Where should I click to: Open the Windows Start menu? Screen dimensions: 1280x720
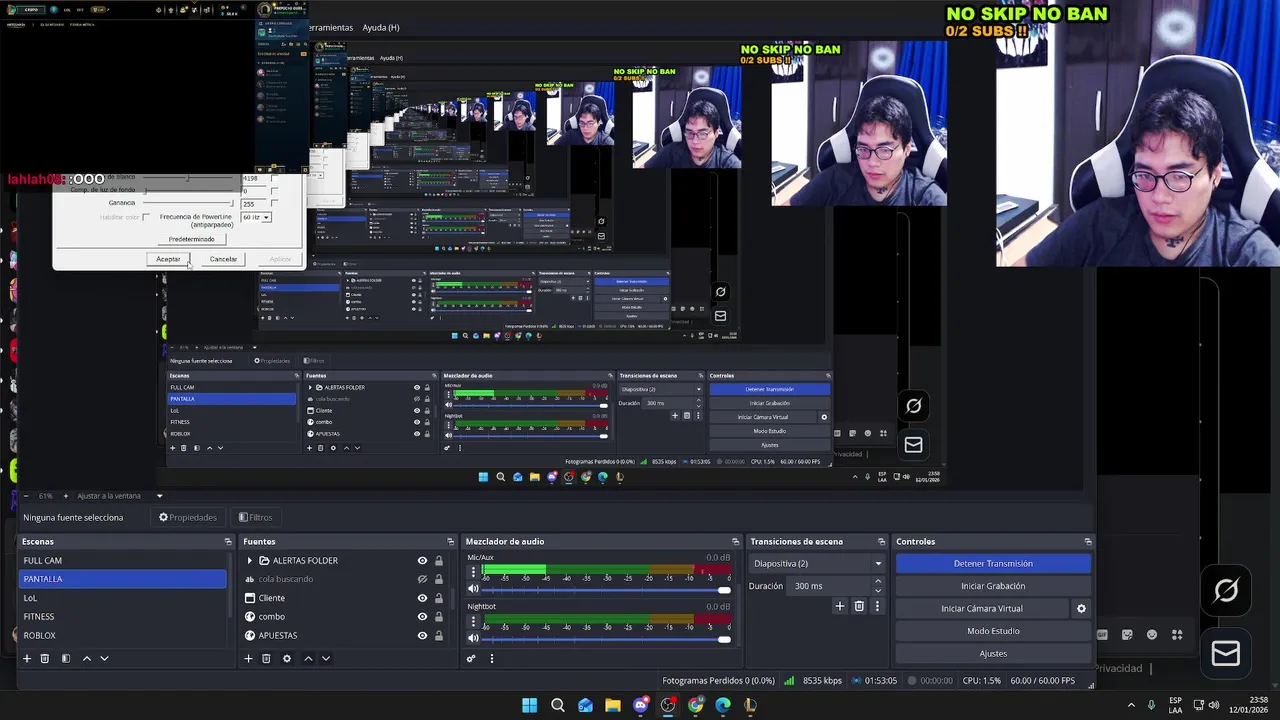click(x=529, y=705)
